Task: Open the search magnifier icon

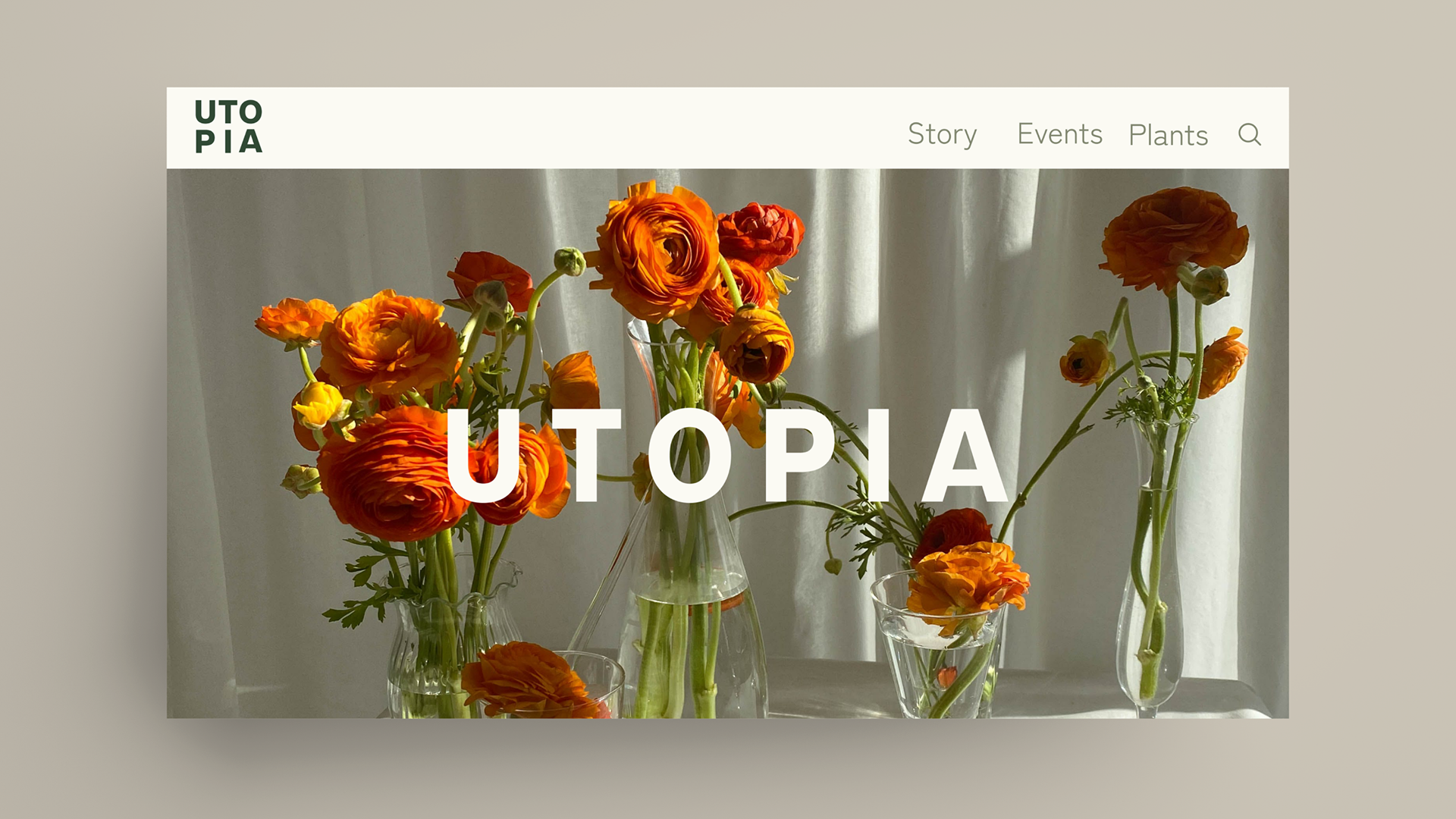Action: (x=1249, y=134)
